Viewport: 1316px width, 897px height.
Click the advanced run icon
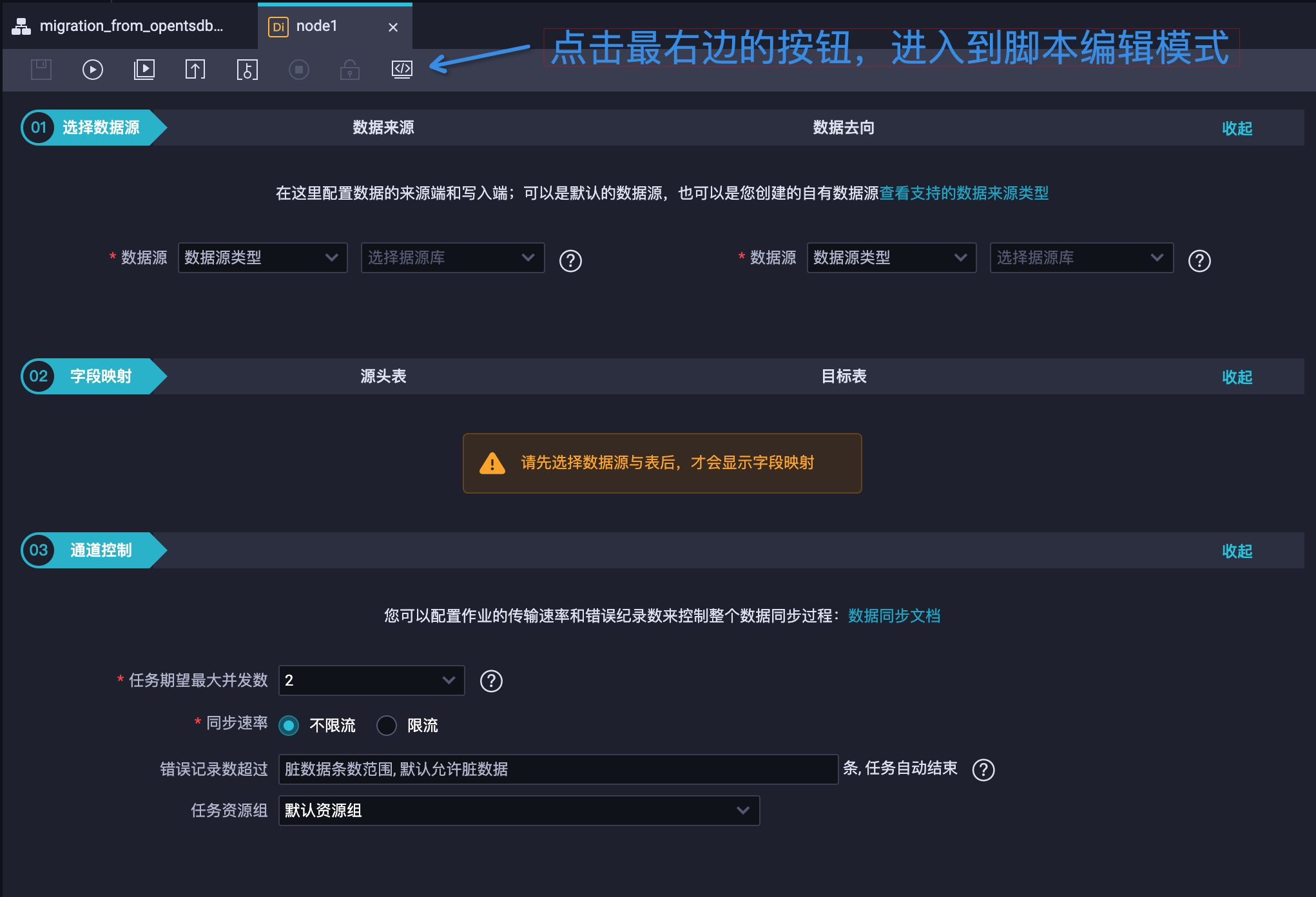[144, 69]
